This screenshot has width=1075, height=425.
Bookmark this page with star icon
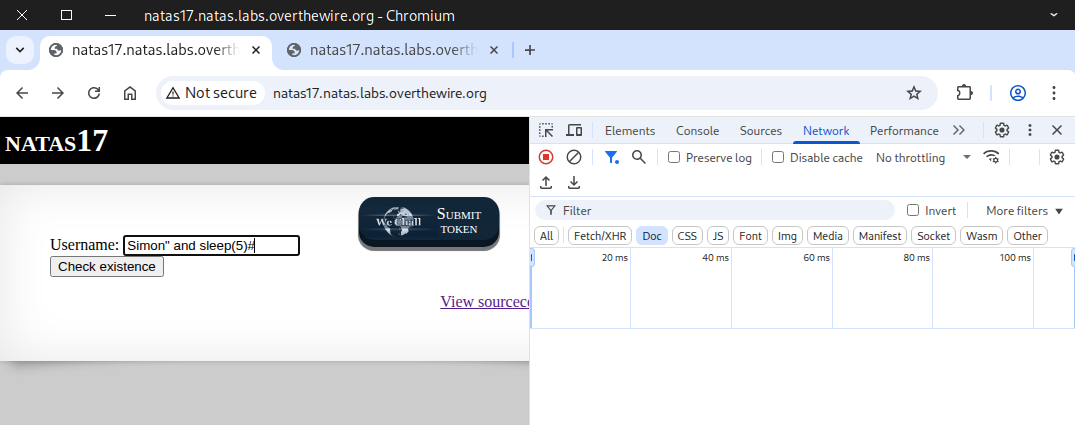(913, 93)
